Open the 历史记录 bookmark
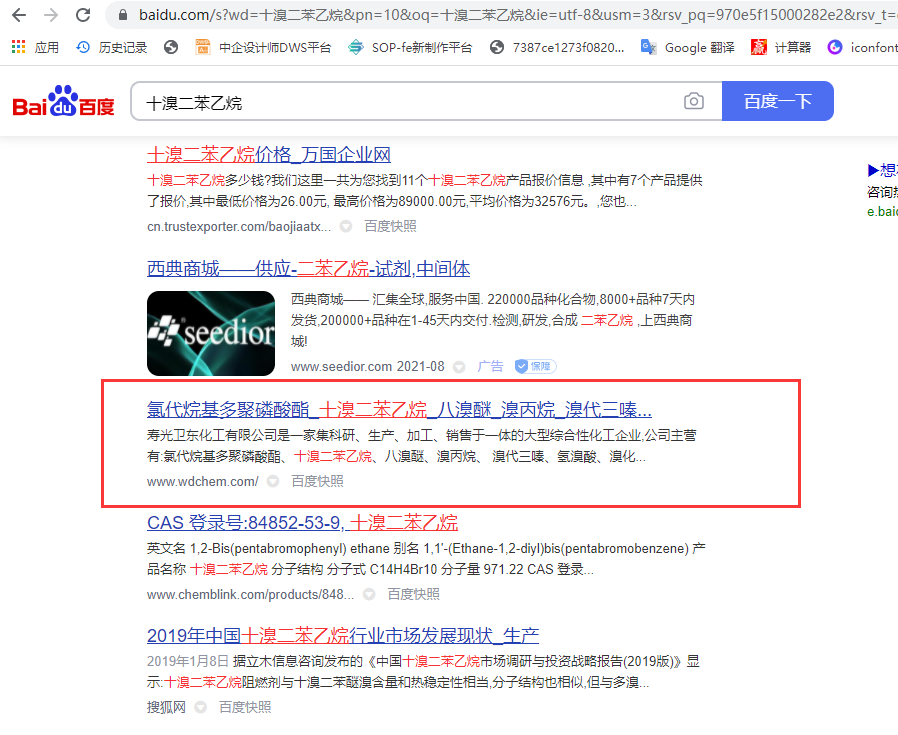Viewport: 898px width, 735px height. click(112, 48)
